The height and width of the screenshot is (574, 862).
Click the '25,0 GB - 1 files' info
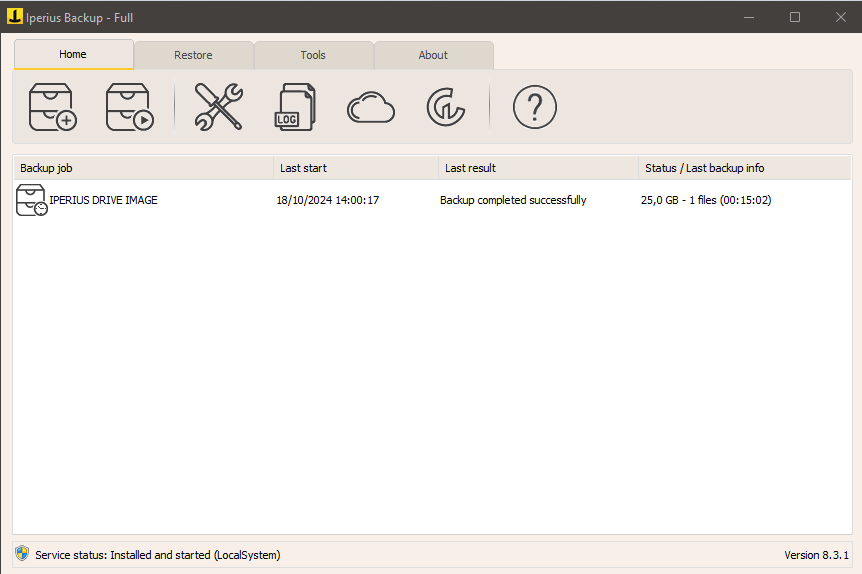(x=706, y=200)
